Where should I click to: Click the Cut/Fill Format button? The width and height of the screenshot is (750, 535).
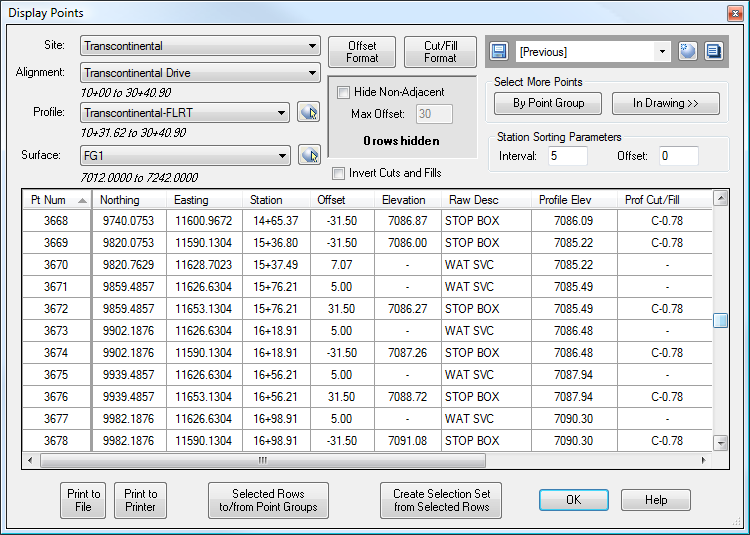click(441, 52)
